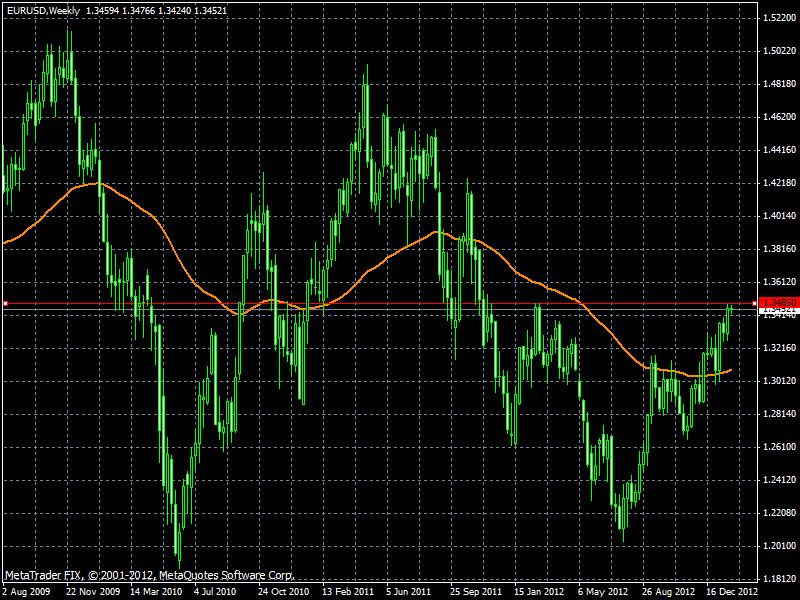Click the 13 Feb 2011 date label
Image resolution: width=800 pixels, height=600 pixels.
pyautogui.click(x=348, y=591)
